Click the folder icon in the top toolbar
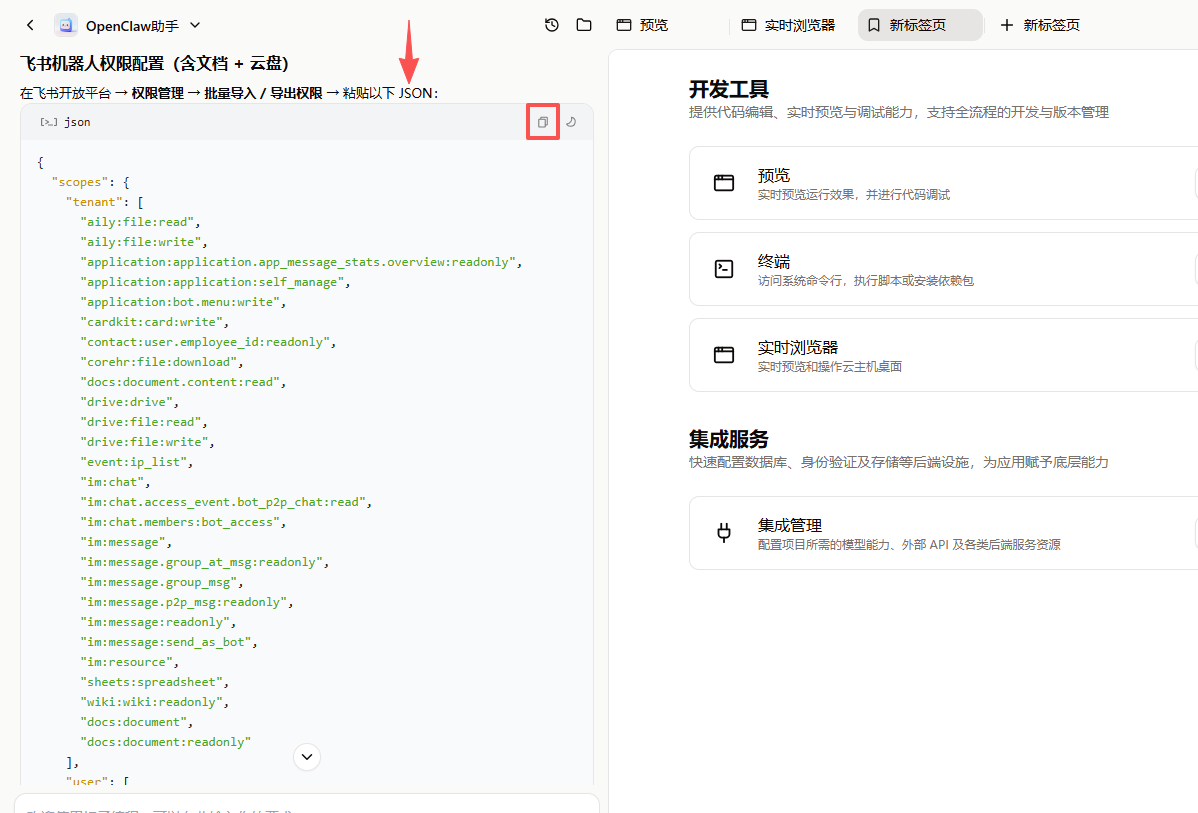 coord(584,25)
